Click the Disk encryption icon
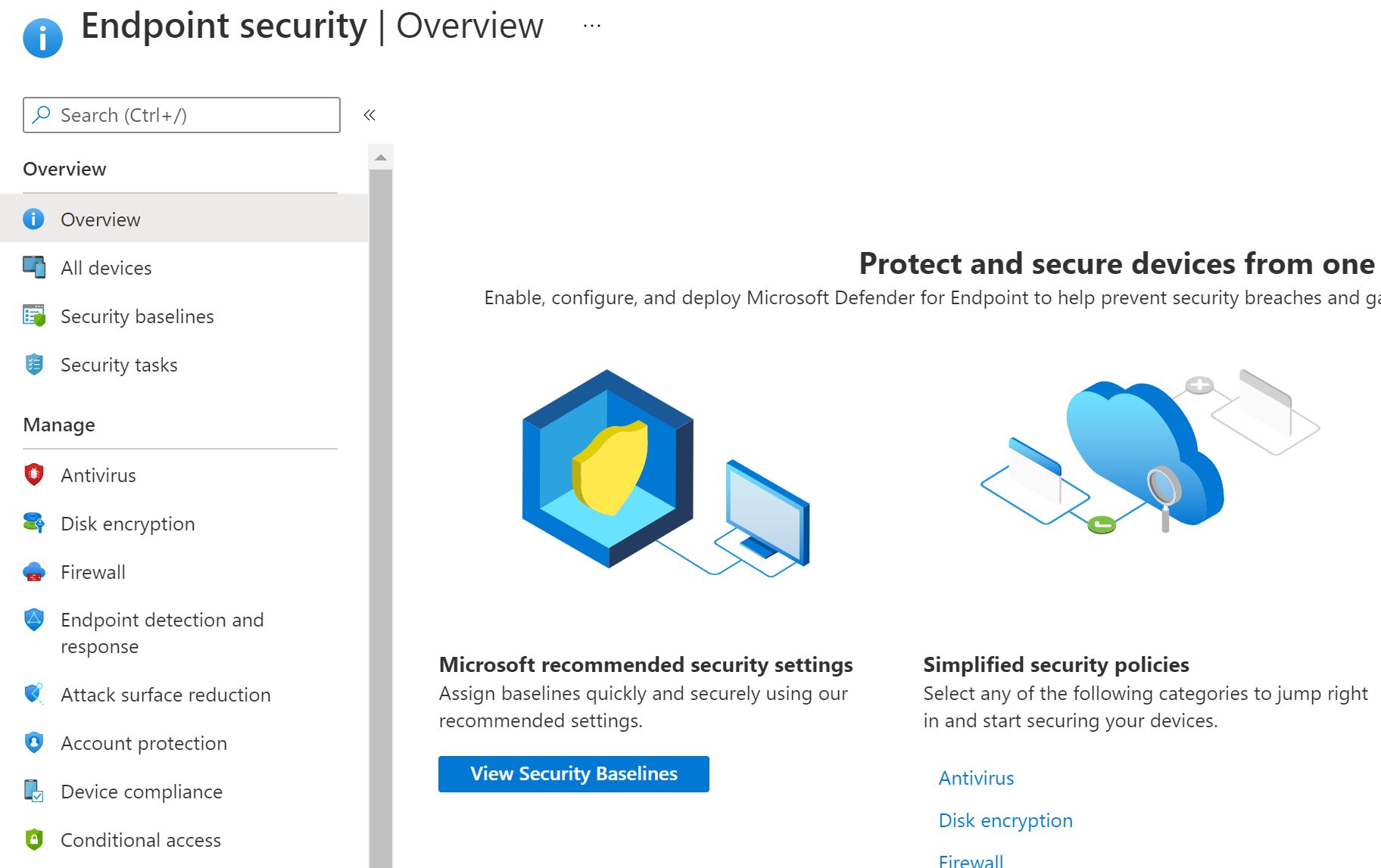This screenshot has height=868, width=1381. pyautogui.click(x=34, y=523)
